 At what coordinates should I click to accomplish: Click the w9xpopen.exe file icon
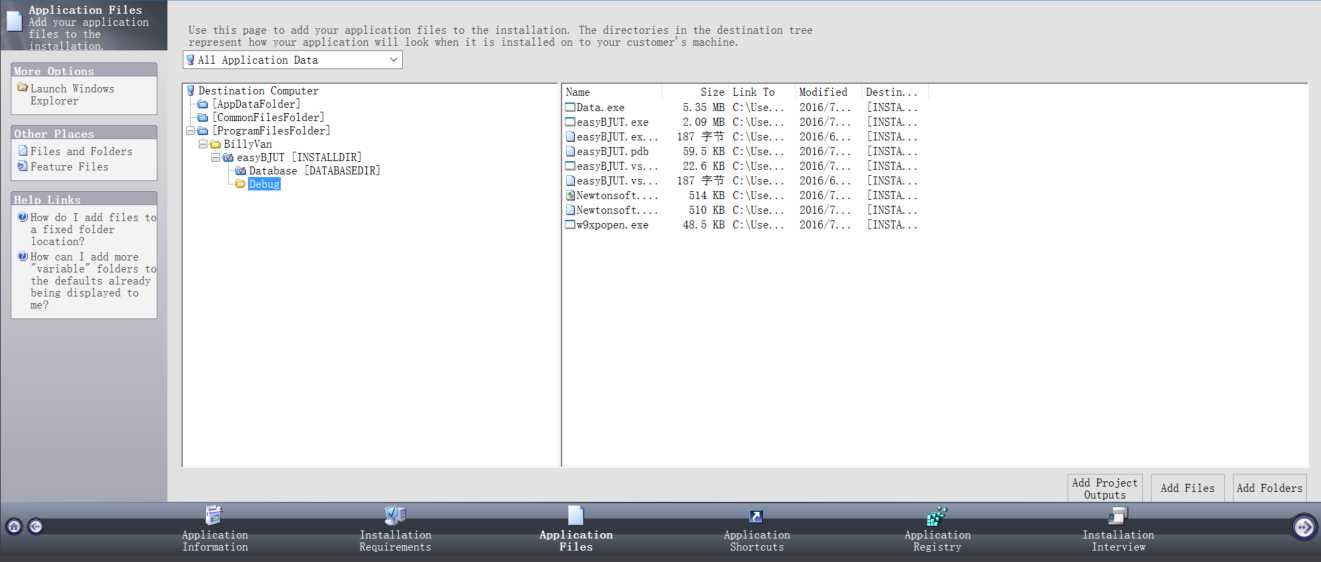click(570, 225)
